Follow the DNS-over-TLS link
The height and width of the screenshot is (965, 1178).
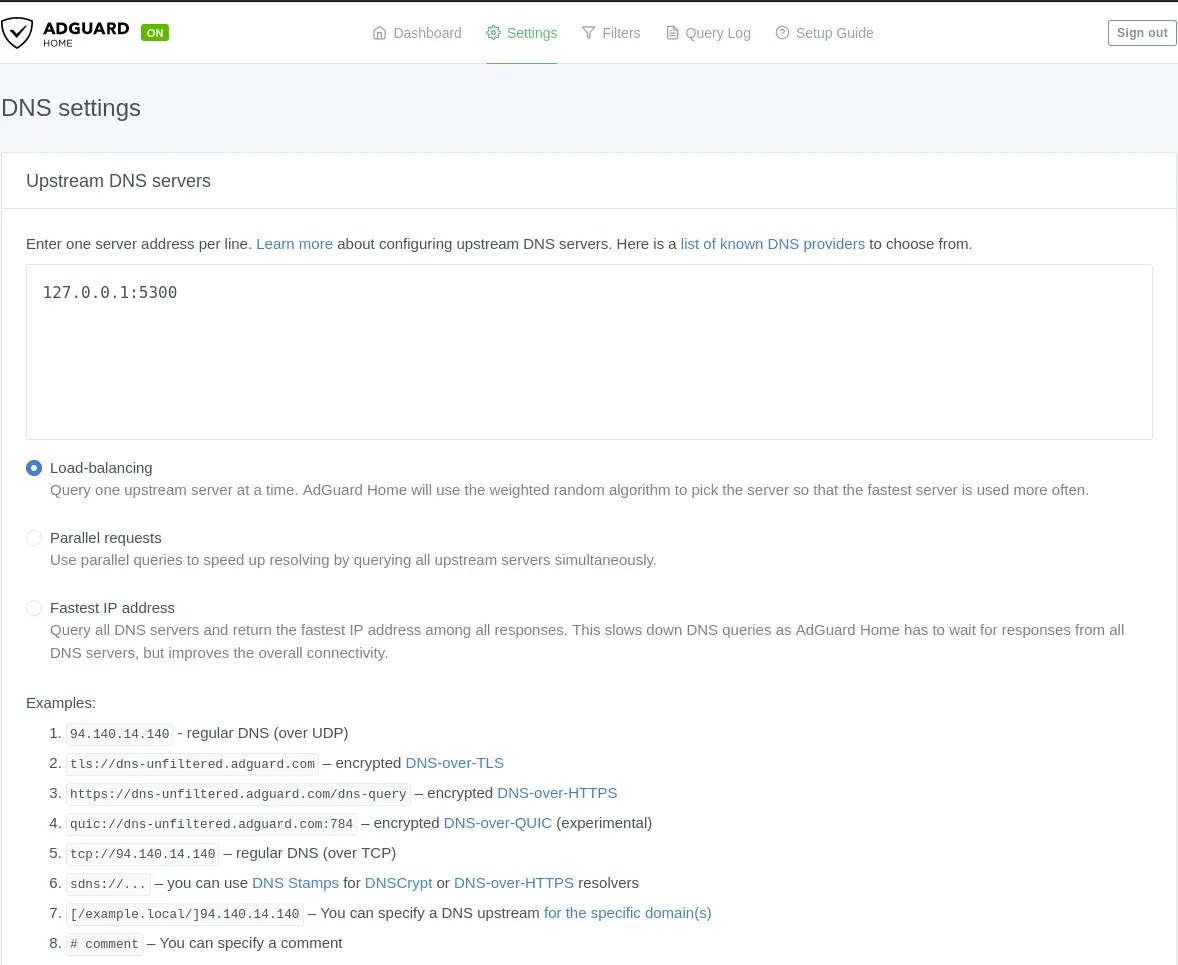click(454, 763)
